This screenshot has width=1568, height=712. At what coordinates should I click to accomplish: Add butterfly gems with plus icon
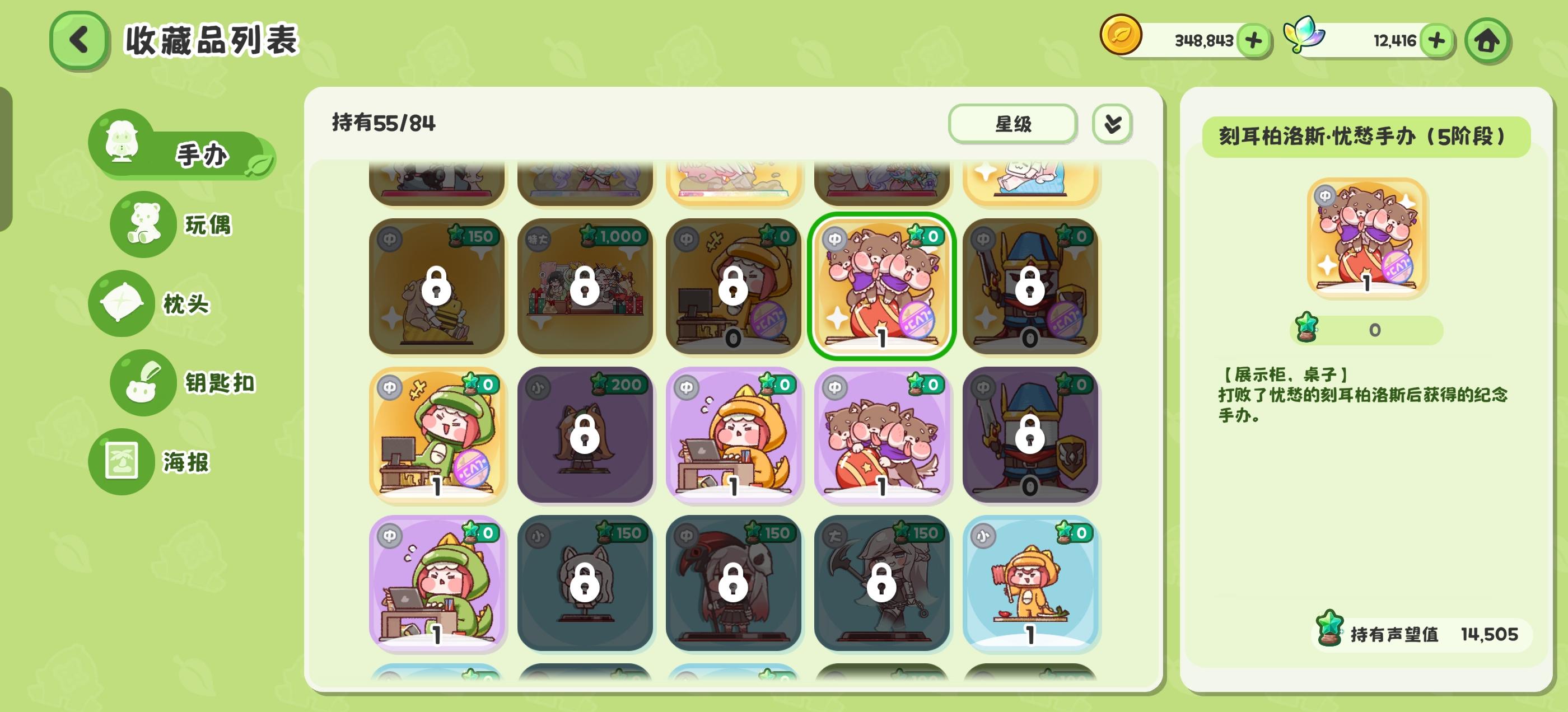tap(1436, 41)
